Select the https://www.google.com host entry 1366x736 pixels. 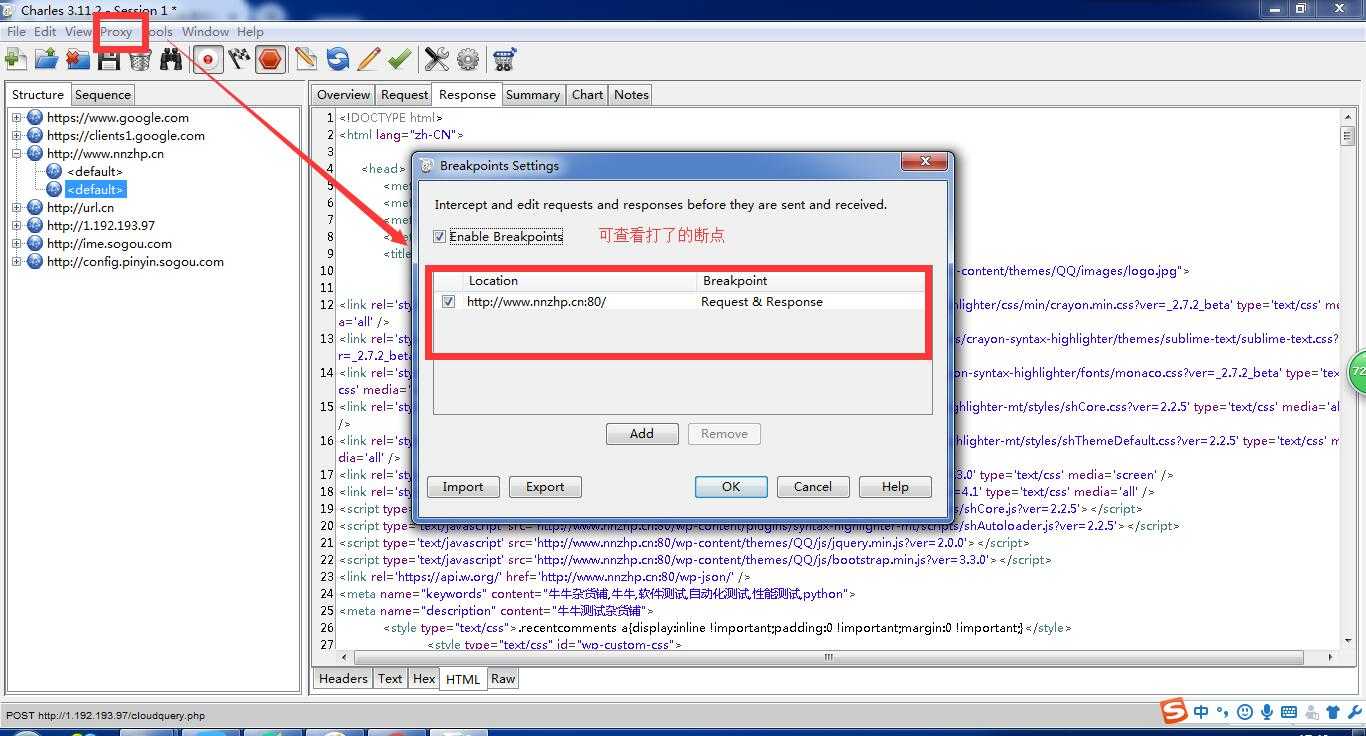point(117,118)
